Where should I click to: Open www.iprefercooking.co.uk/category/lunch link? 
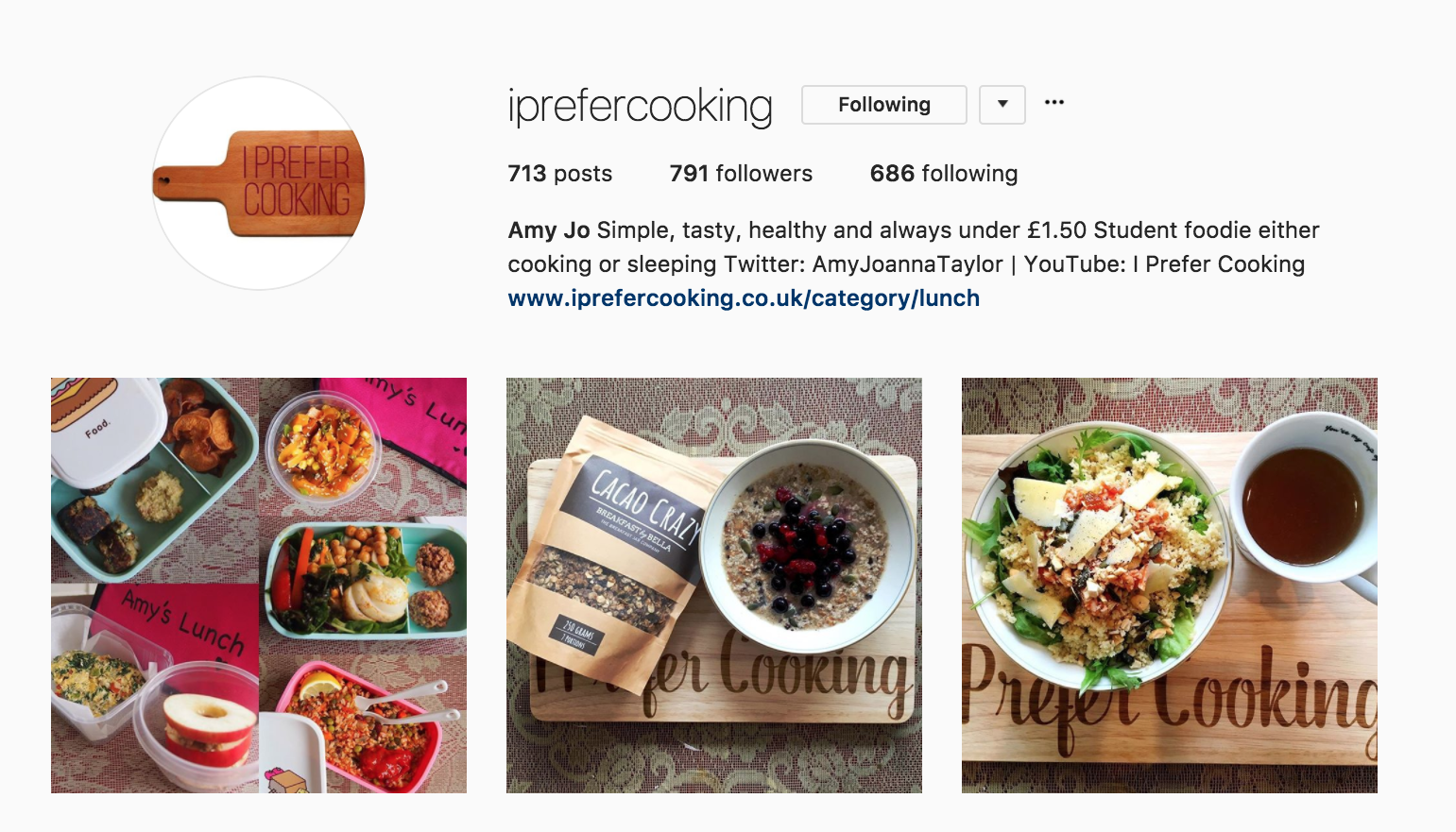744,298
